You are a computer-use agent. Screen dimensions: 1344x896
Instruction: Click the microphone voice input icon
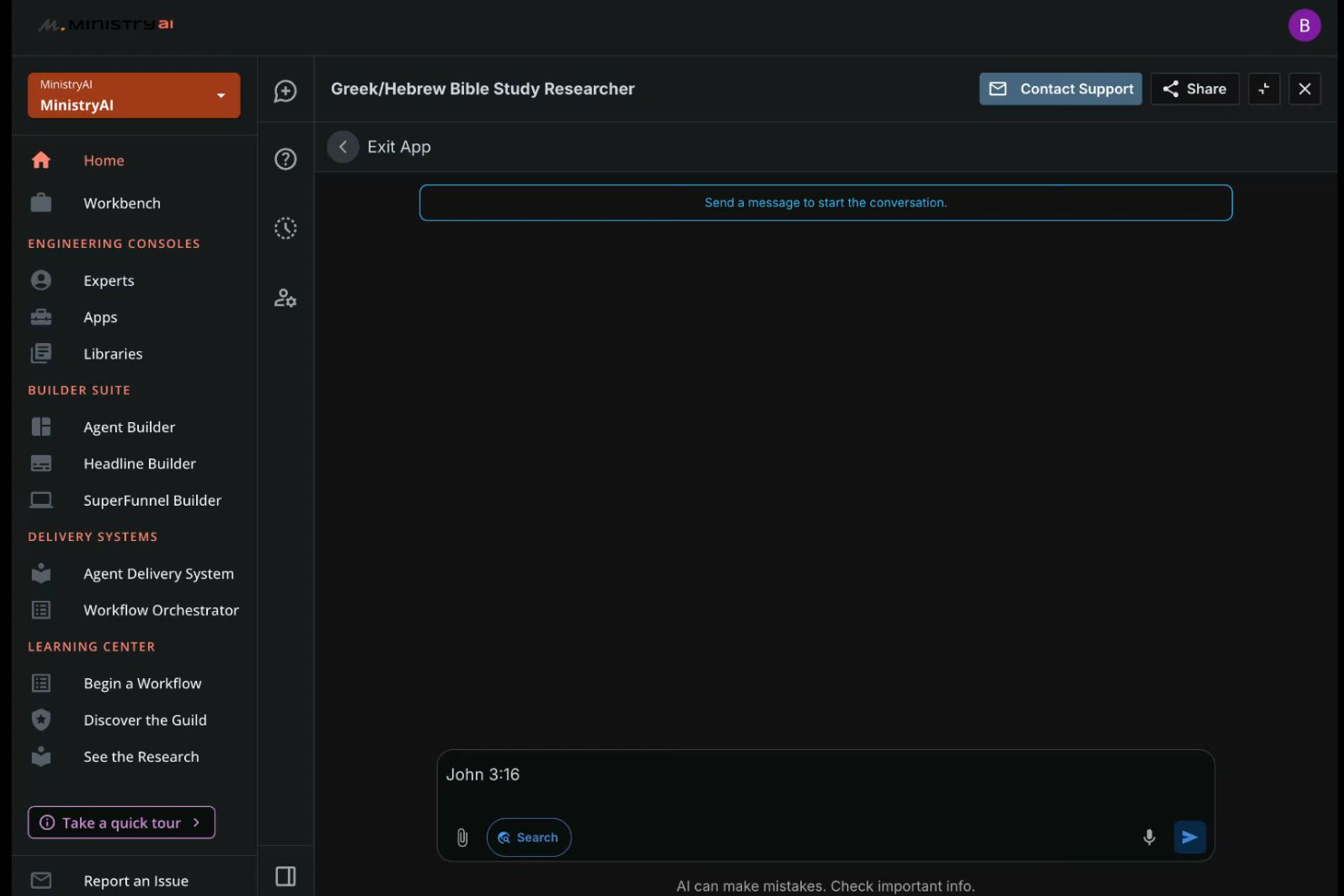tap(1149, 837)
